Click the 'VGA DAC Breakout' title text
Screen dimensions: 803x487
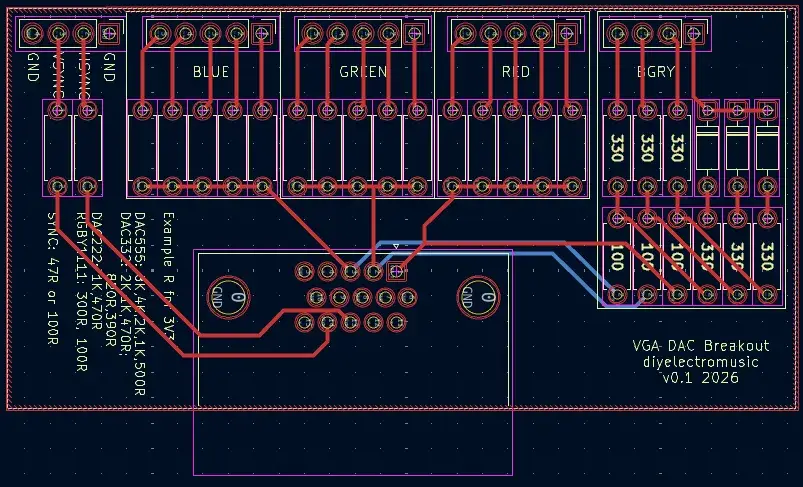point(701,346)
